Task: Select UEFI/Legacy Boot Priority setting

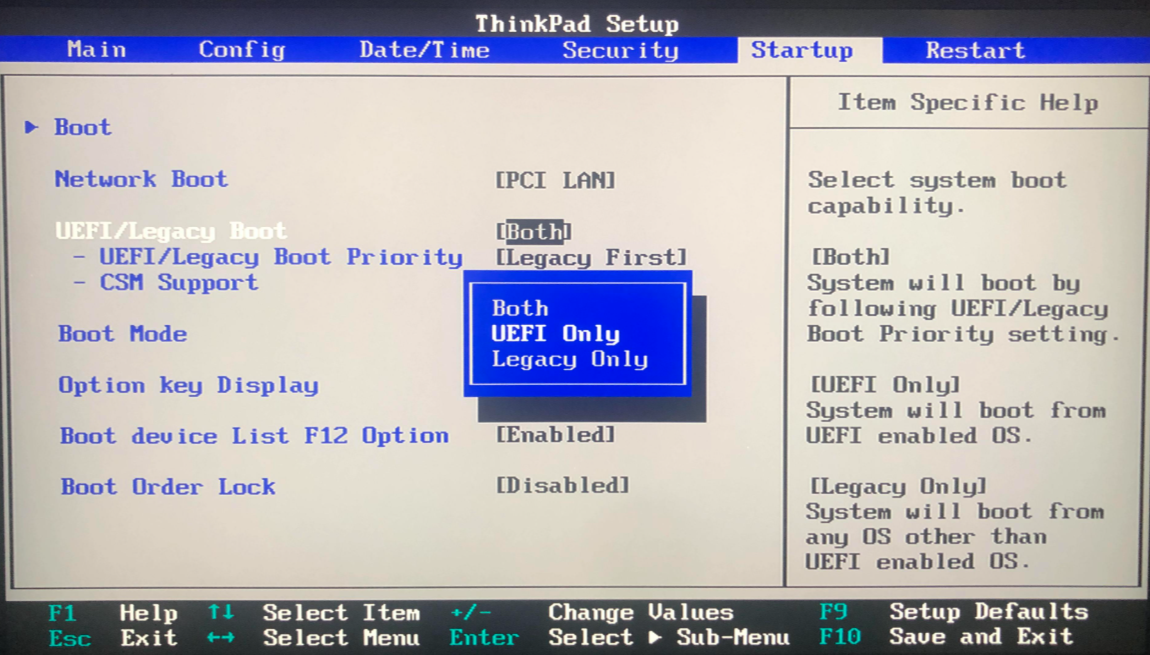Action: pyautogui.click(x=280, y=257)
